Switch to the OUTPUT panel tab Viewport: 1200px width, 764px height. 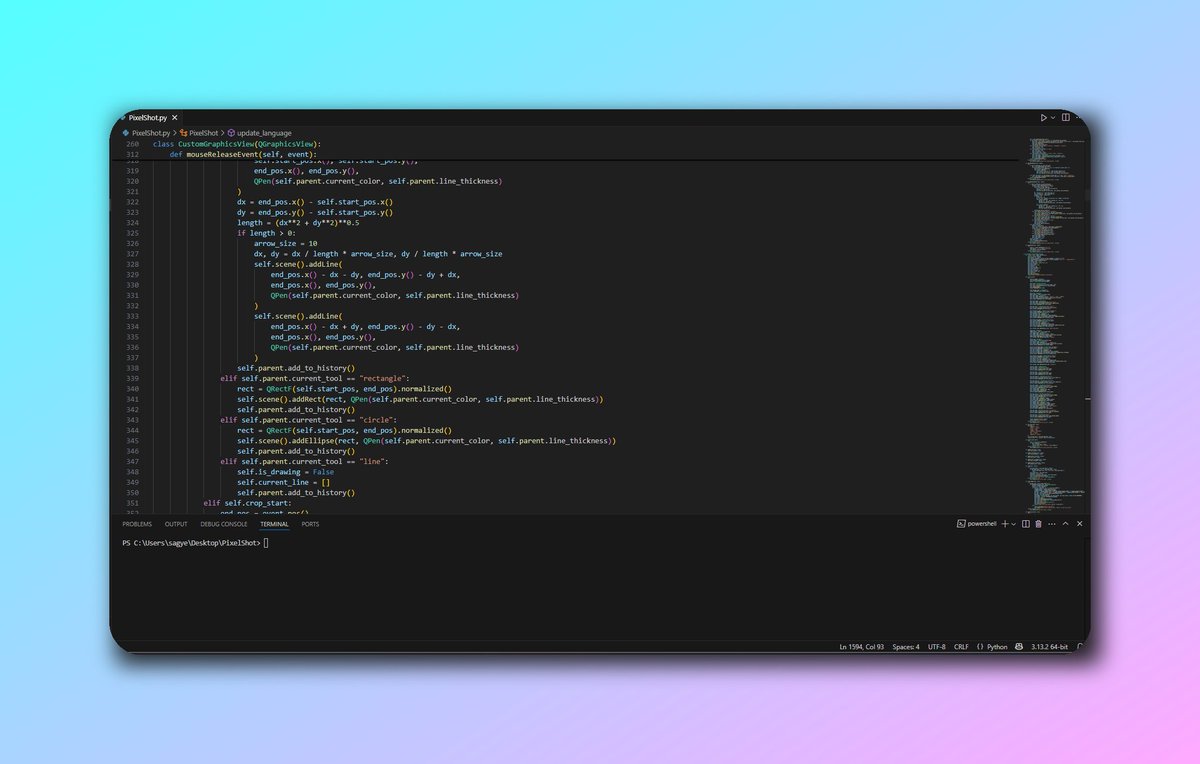176,524
